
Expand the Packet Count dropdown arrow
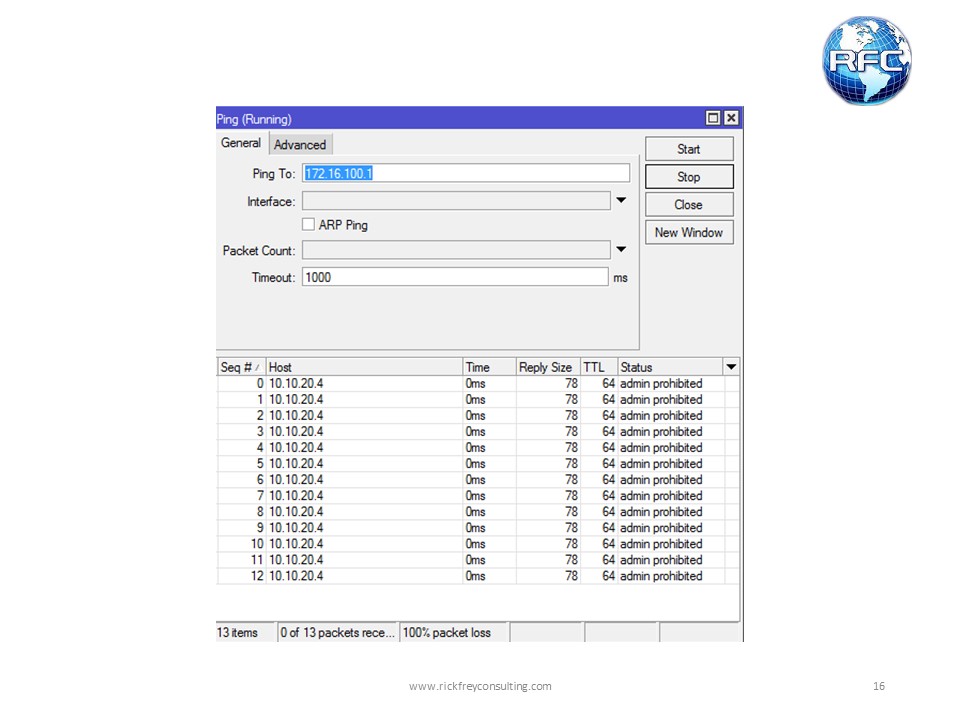pyautogui.click(x=621, y=249)
